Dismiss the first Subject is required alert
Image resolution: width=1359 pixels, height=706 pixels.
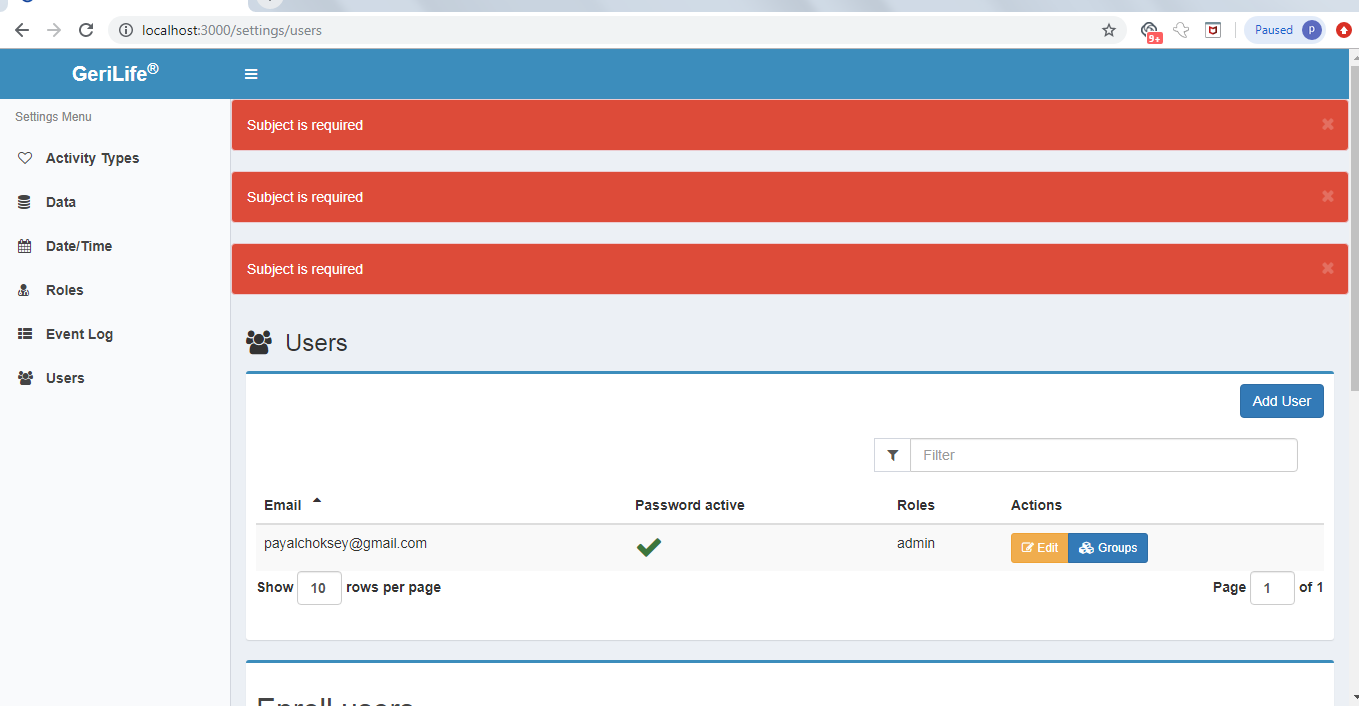(x=1327, y=124)
